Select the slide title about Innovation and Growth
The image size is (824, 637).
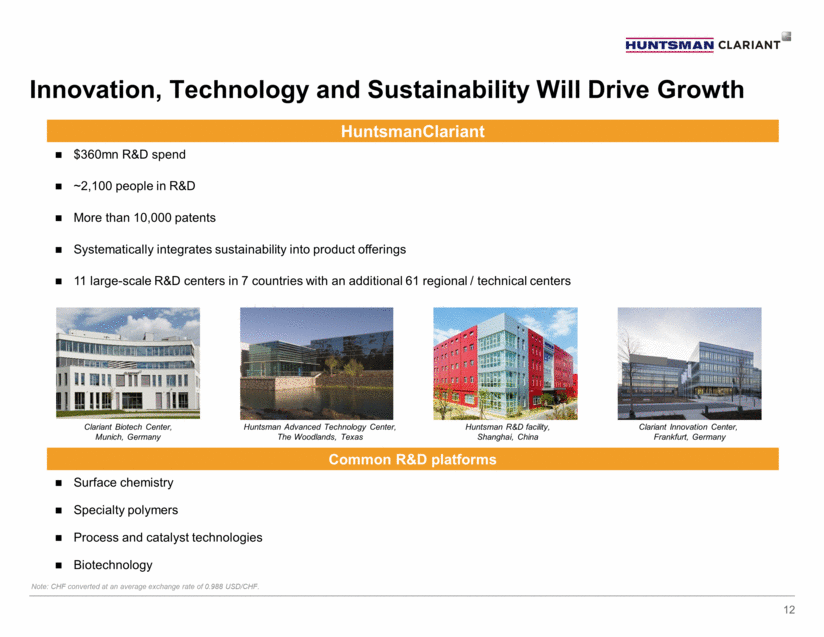click(387, 89)
